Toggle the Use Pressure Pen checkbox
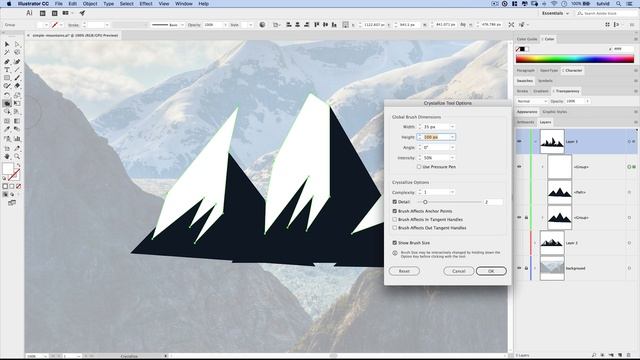640x360 pixels. (419, 167)
